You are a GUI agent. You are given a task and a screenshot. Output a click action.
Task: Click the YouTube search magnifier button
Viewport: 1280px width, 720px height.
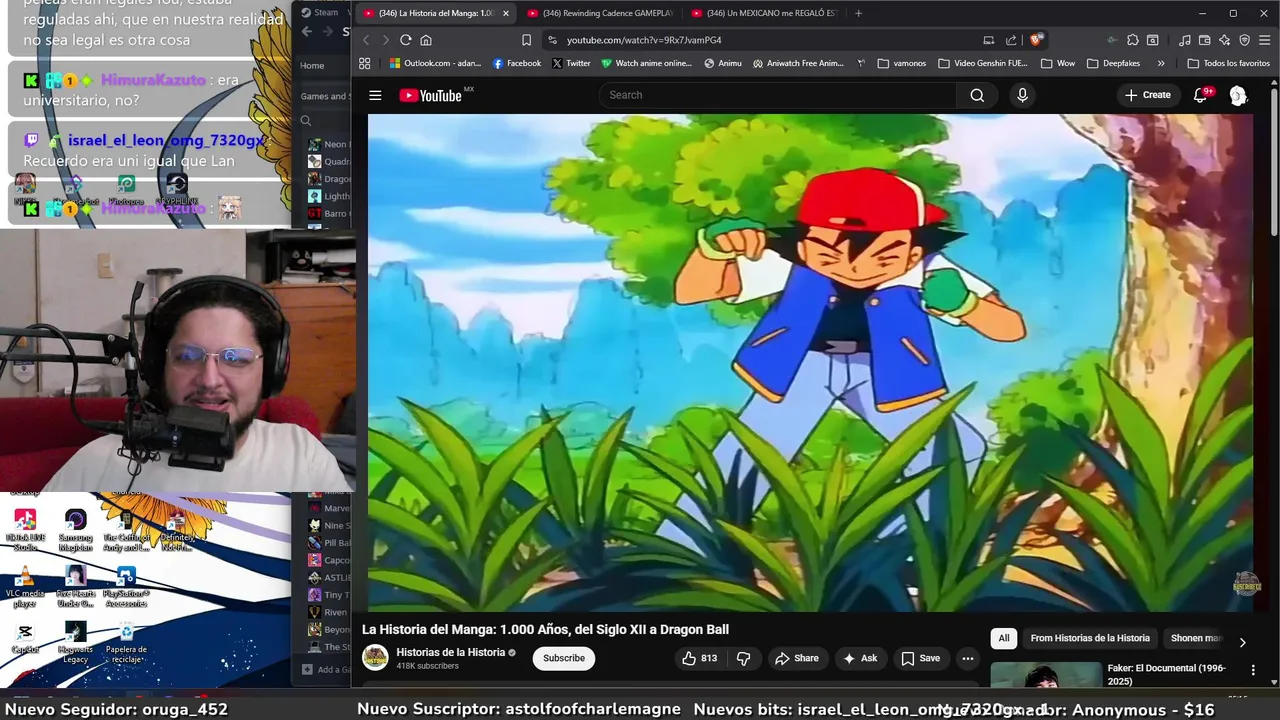[x=977, y=95]
